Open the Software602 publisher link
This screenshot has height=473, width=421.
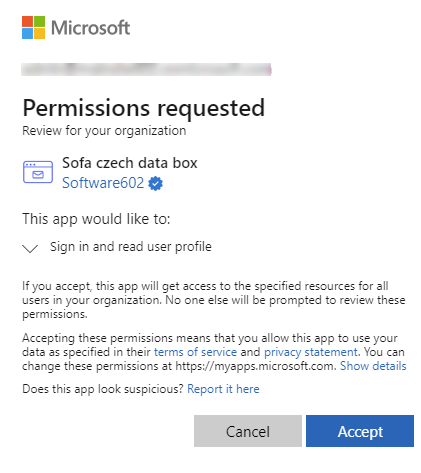pyautogui.click(x=103, y=183)
